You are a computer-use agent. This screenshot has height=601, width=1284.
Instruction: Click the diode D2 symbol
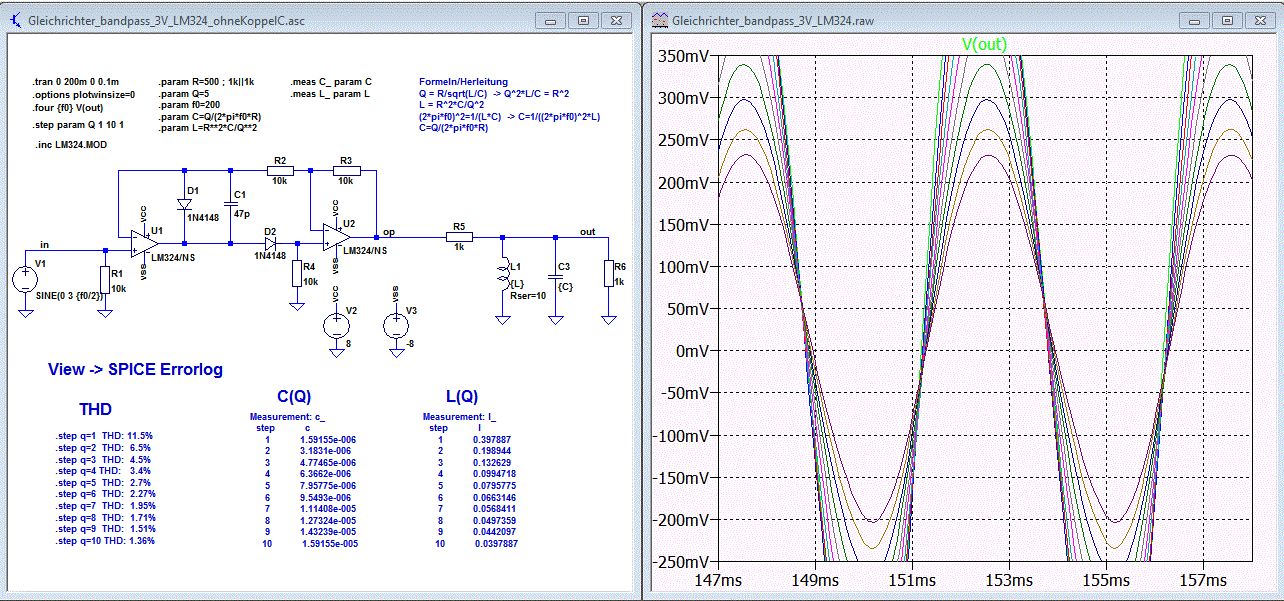[x=270, y=243]
